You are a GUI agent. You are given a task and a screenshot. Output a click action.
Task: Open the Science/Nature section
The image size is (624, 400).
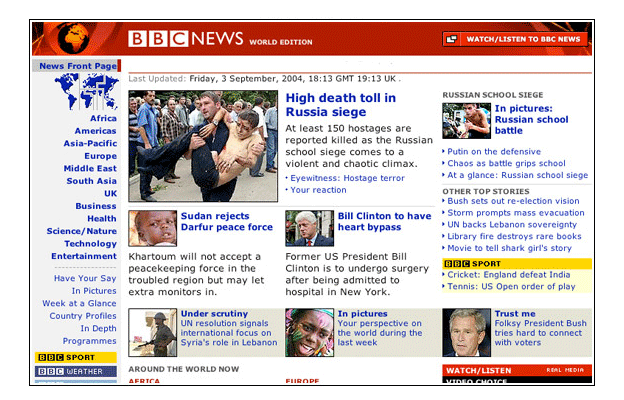82,231
